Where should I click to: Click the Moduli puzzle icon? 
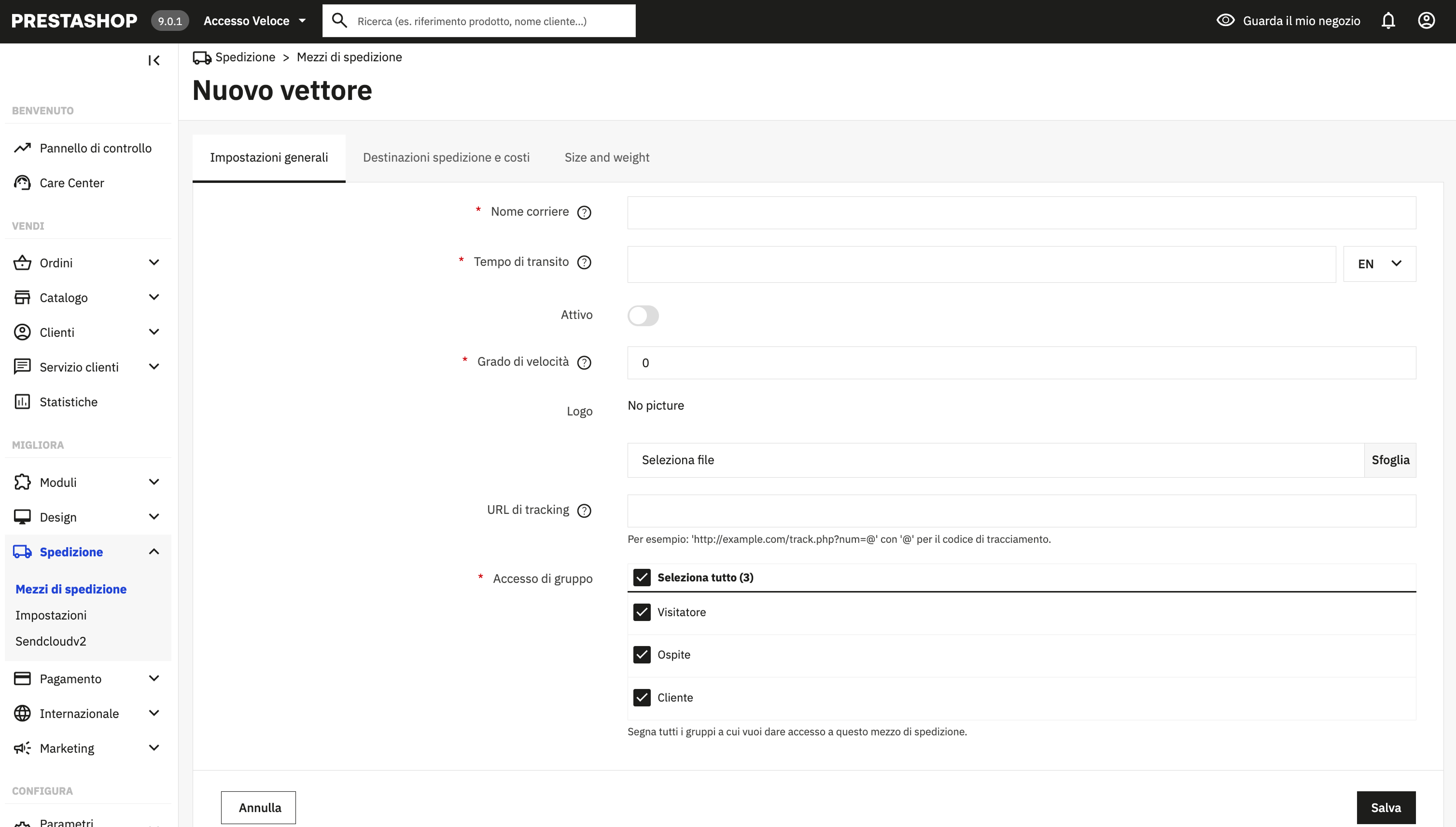(22, 482)
